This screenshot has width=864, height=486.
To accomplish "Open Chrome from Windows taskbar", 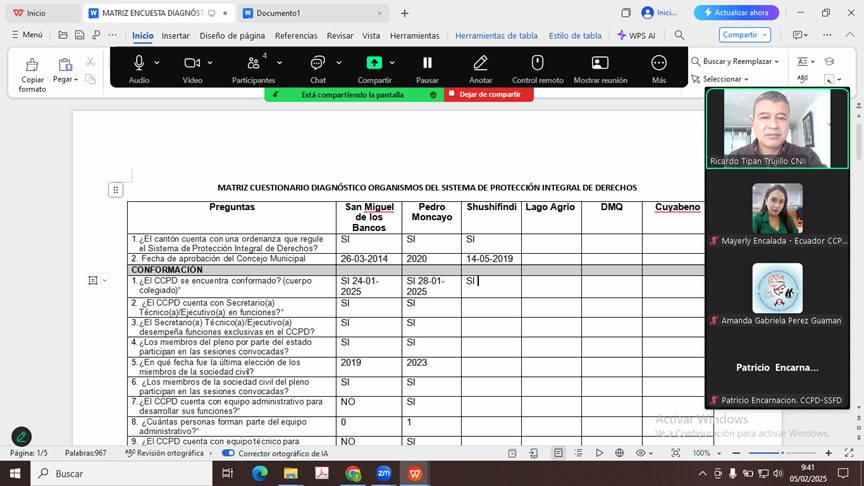I will [x=353, y=473].
